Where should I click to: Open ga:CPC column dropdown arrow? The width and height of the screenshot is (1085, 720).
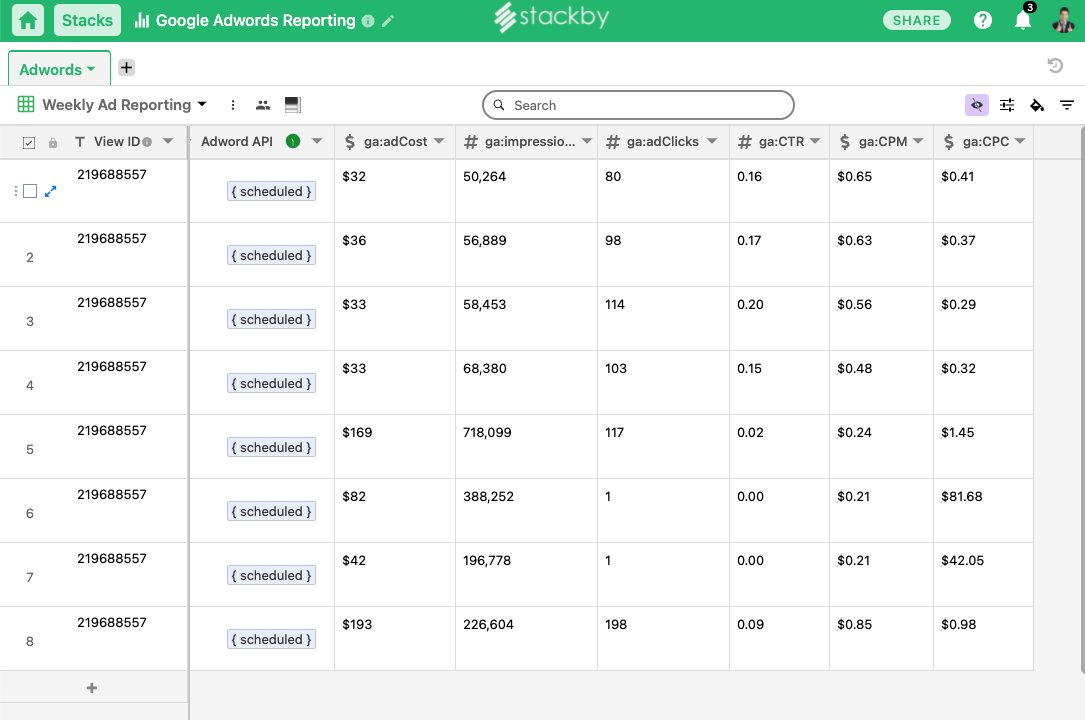[1020, 141]
